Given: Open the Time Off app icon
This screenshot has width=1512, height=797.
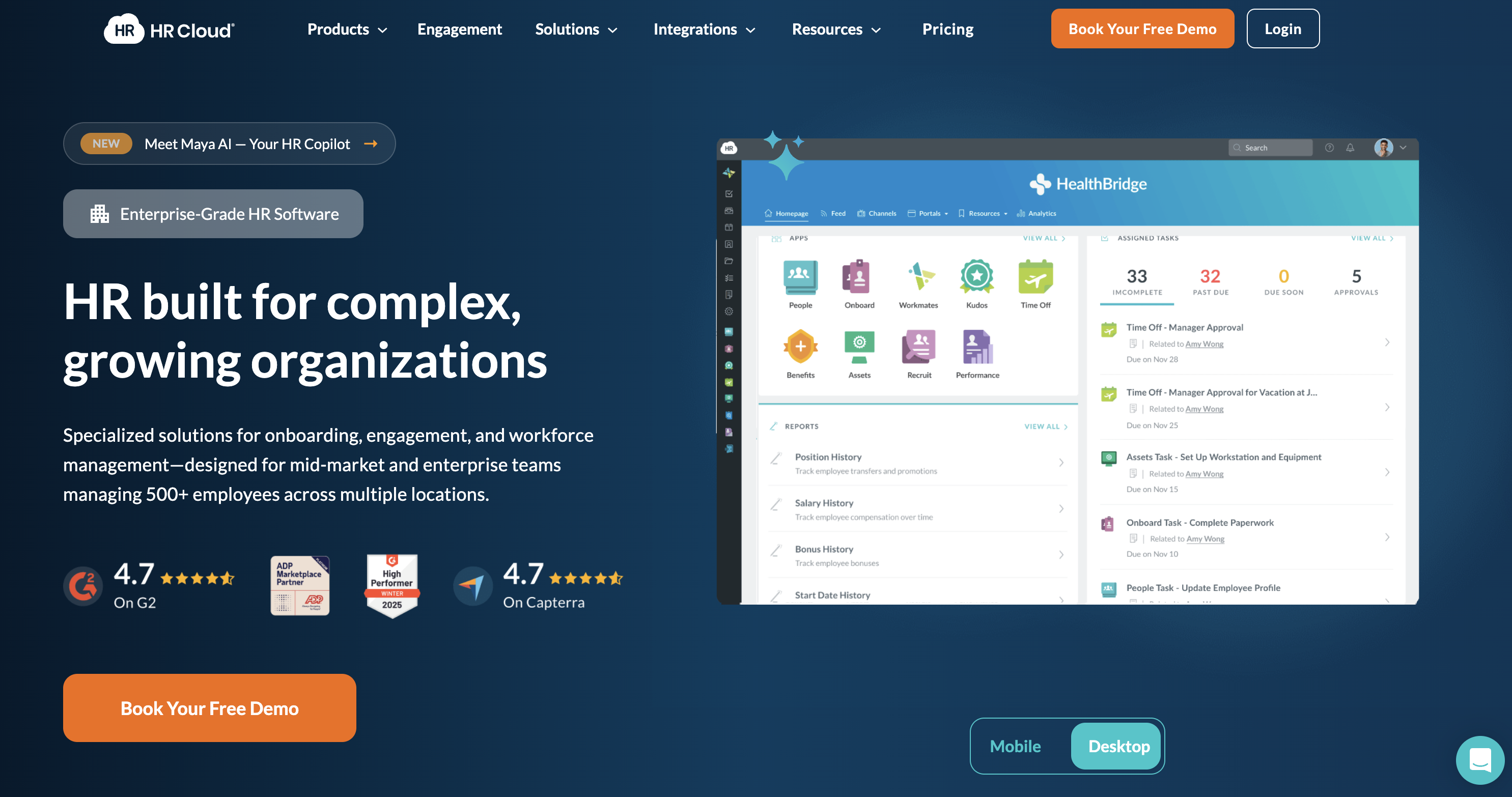Looking at the screenshot, I should click(1035, 276).
